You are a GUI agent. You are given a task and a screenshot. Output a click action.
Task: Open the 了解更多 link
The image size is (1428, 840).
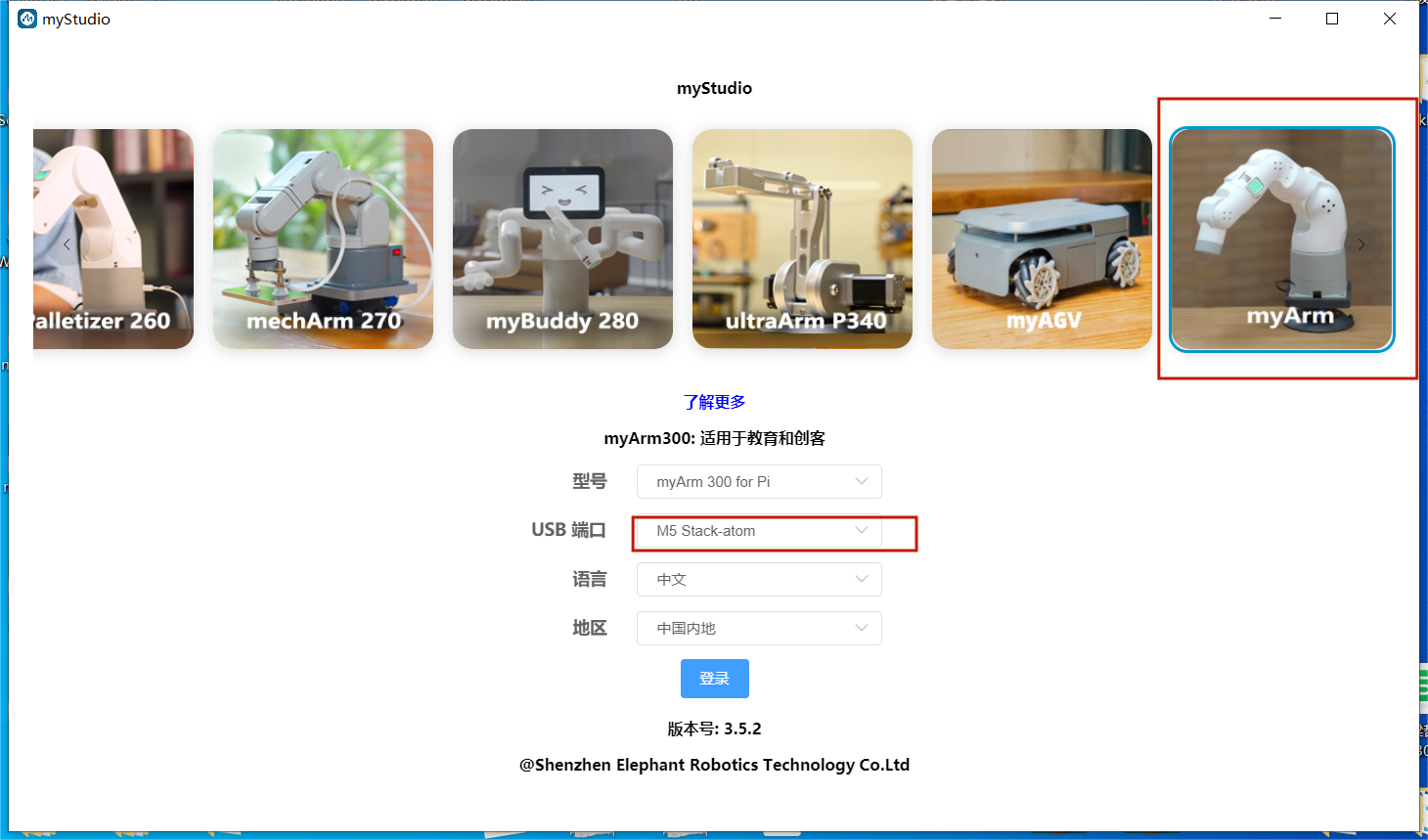pos(714,402)
